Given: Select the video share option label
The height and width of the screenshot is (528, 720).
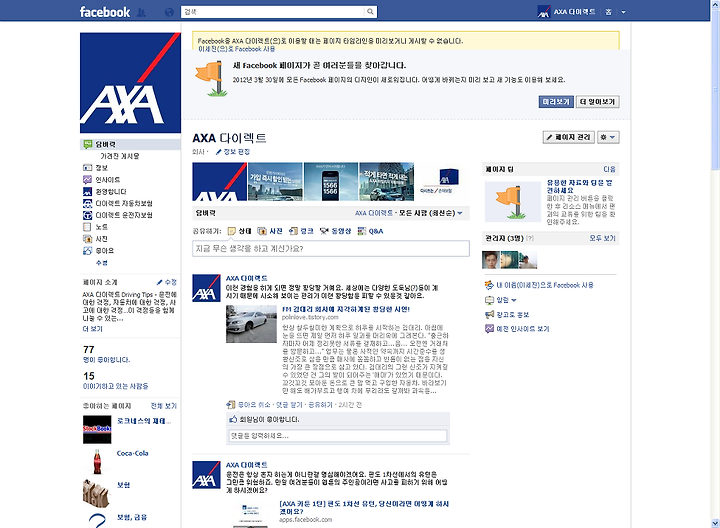Looking at the screenshot, I should point(341,231).
